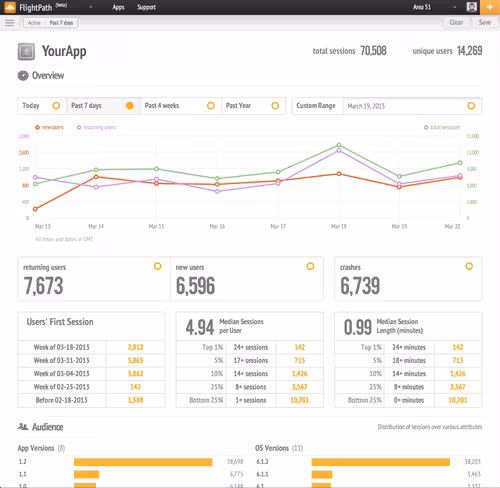Expand the FlightPath app switcher dropdown
500x488 pixels.
pyautogui.click(x=90, y=7)
